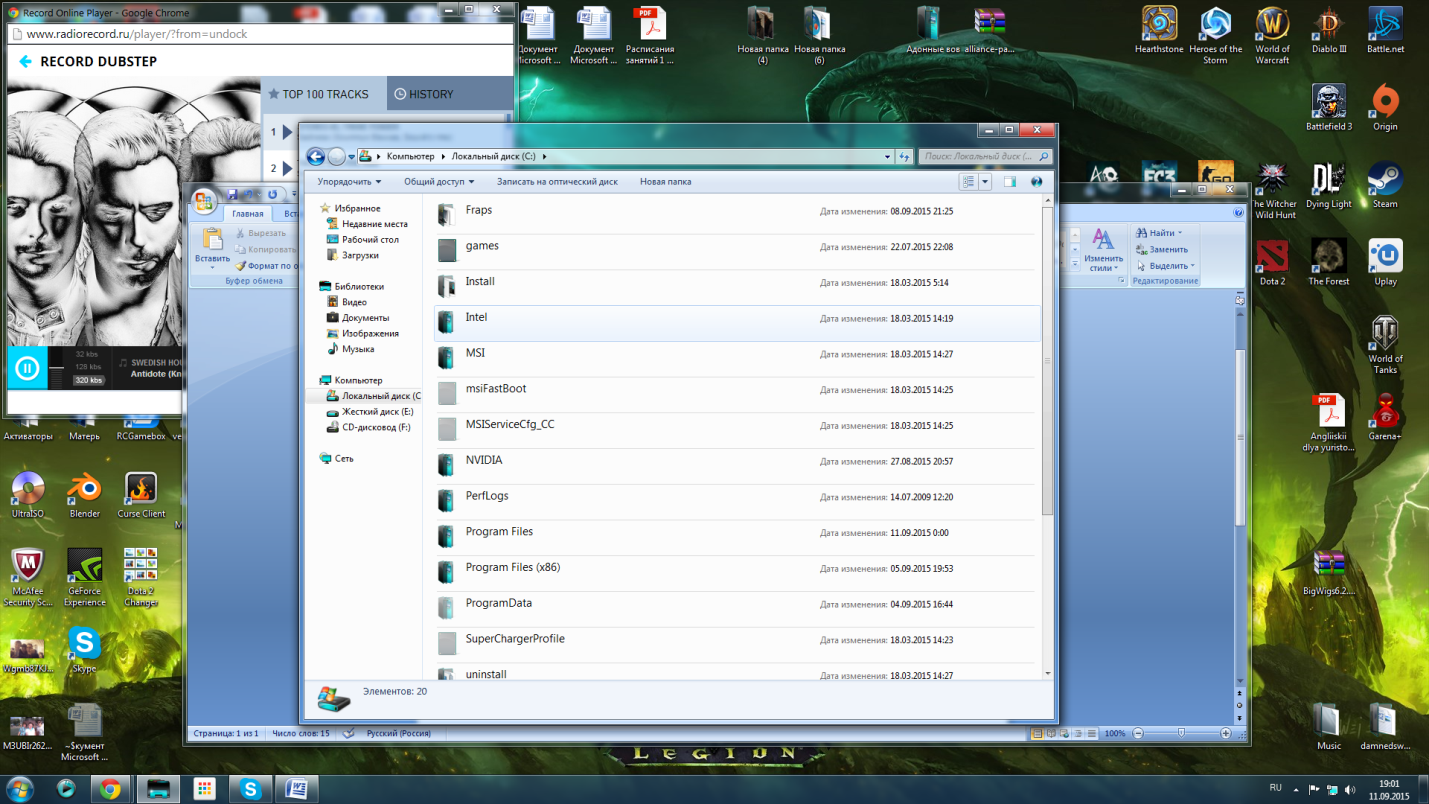
Task: Open the Hearthstone desktop icon
Action: (x=1159, y=30)
